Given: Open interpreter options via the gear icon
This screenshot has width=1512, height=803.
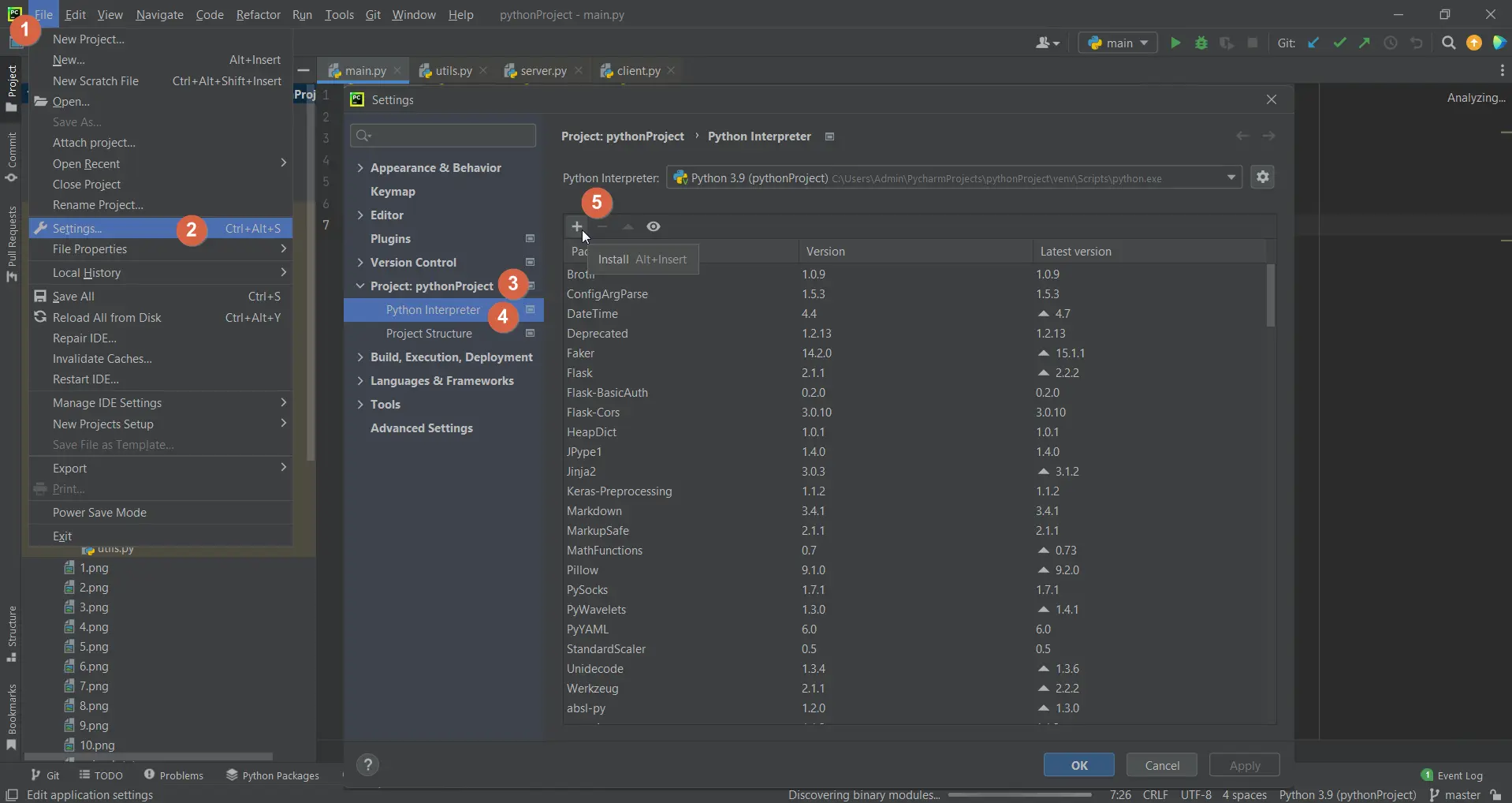Looking at the screenshot, I should click(1263, 177).
